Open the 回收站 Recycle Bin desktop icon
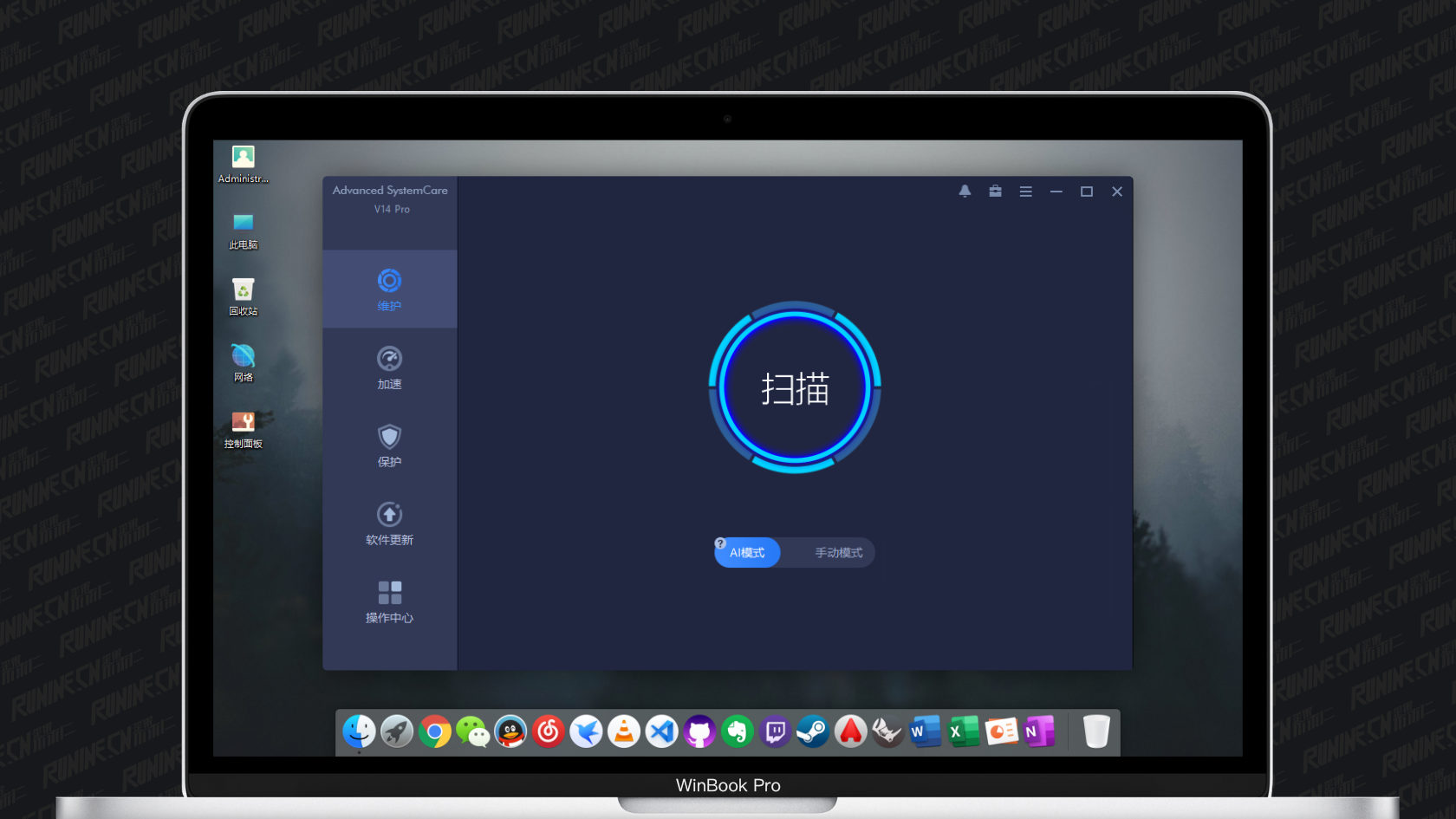Image resolution: width=1456 pixels, height=819 pixels. [x=243, y=295]
